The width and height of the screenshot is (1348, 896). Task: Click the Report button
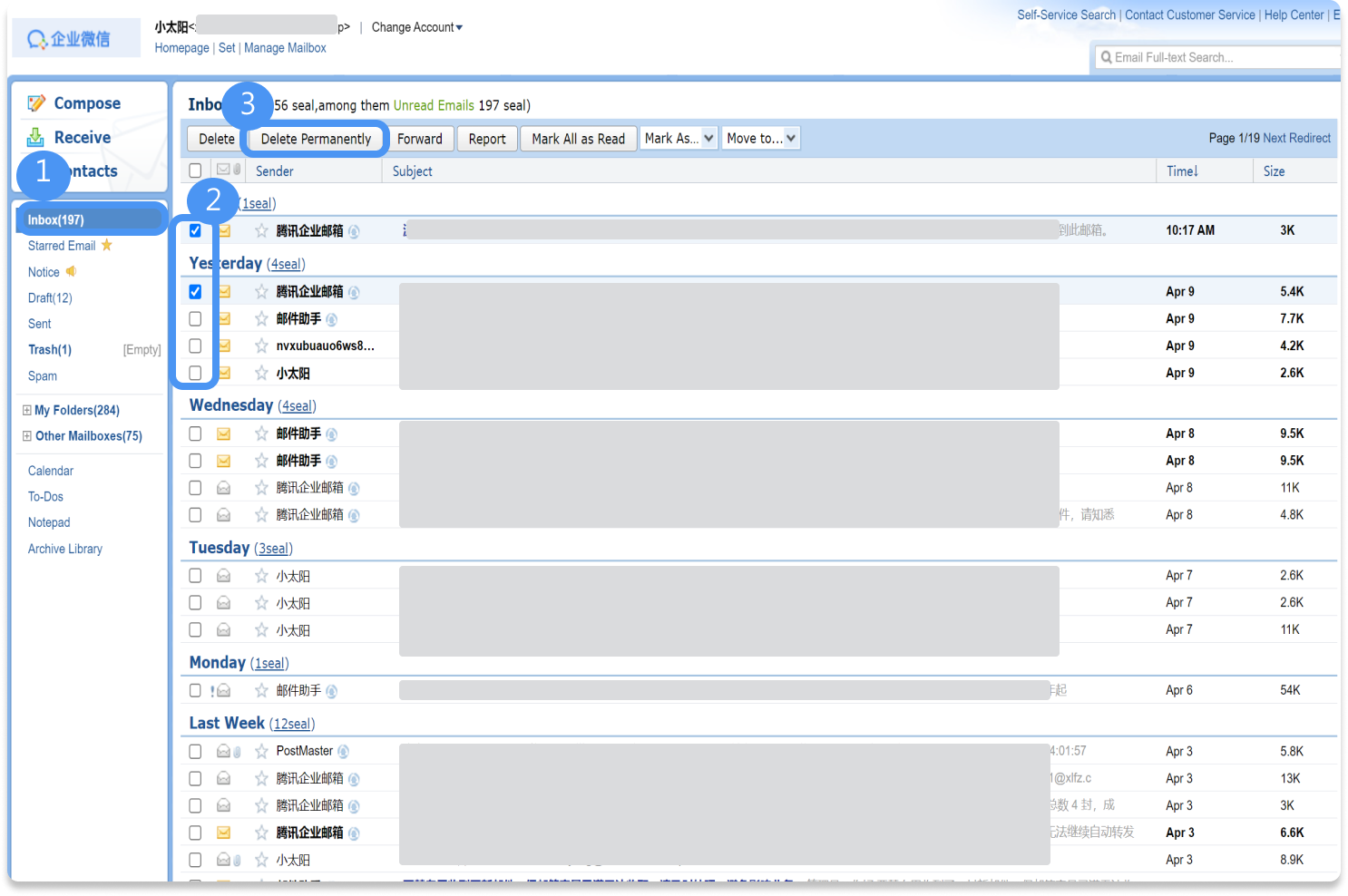(487, 139)
